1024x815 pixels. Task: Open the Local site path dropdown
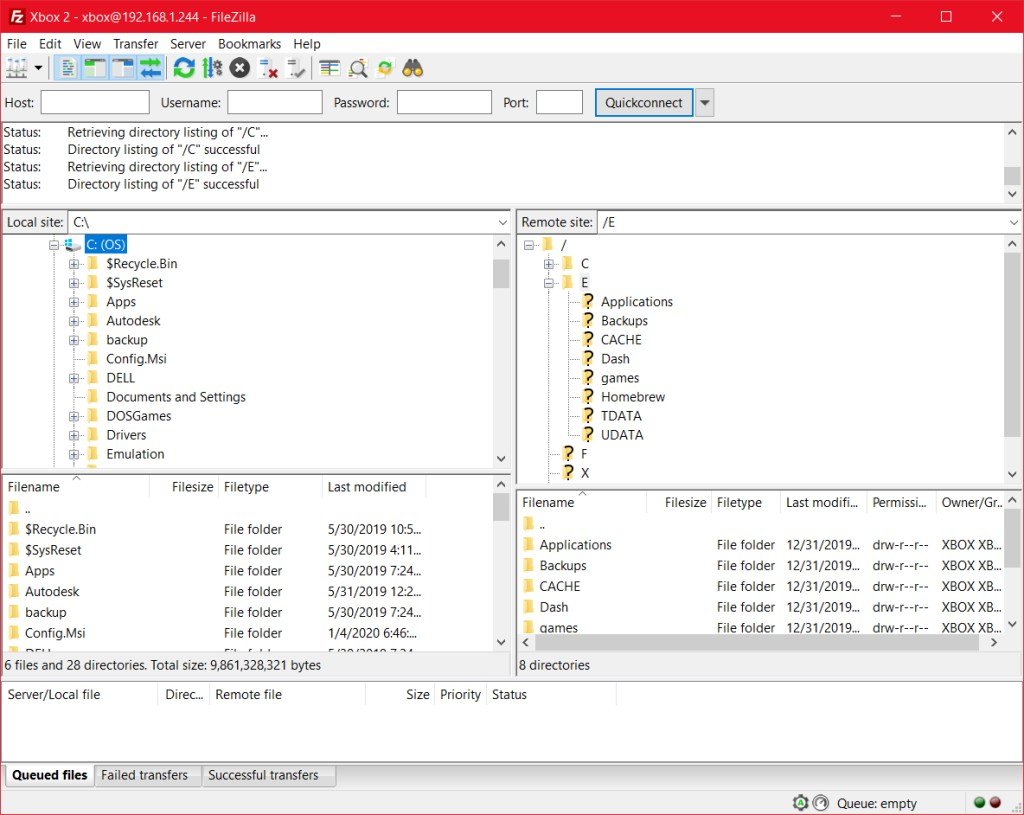point(502,223)
